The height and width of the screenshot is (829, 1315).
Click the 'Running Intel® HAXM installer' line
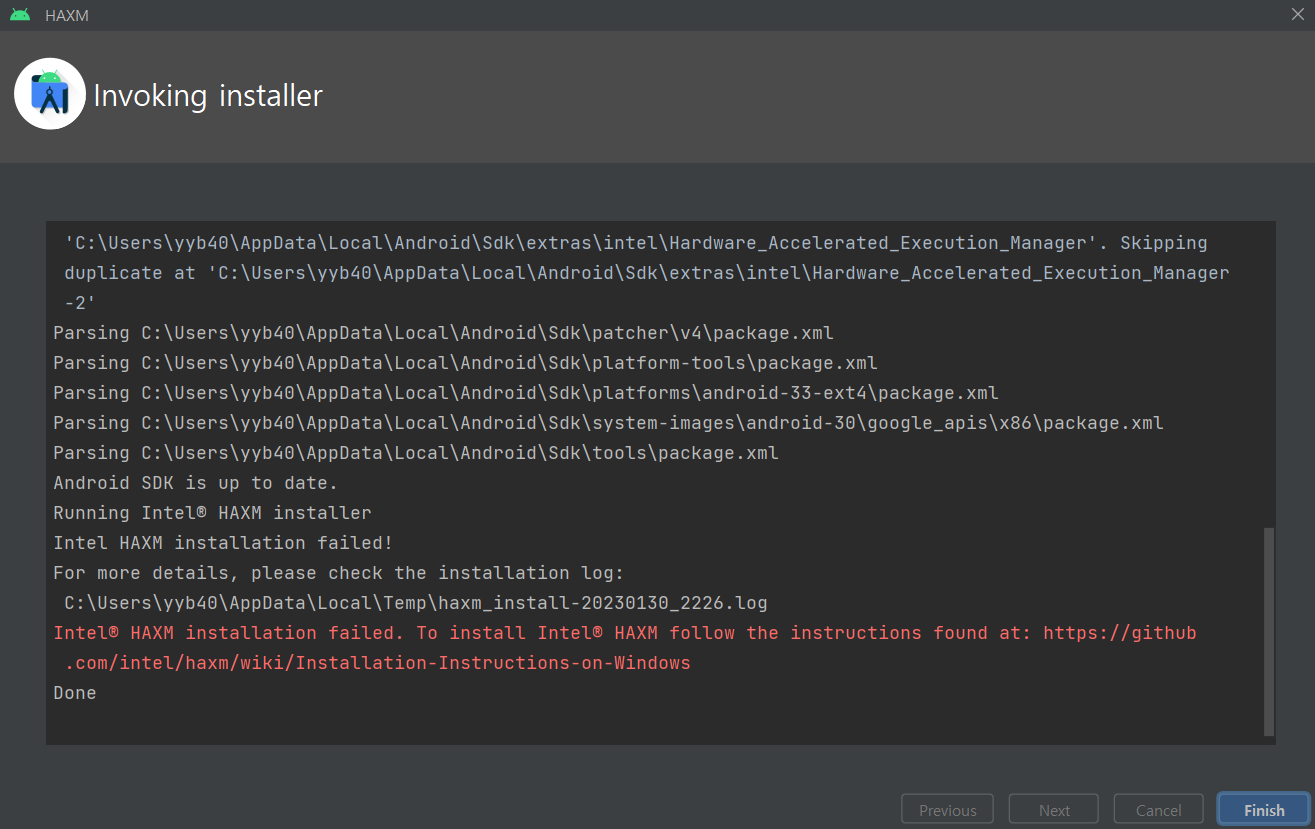(x=213, y=513)
